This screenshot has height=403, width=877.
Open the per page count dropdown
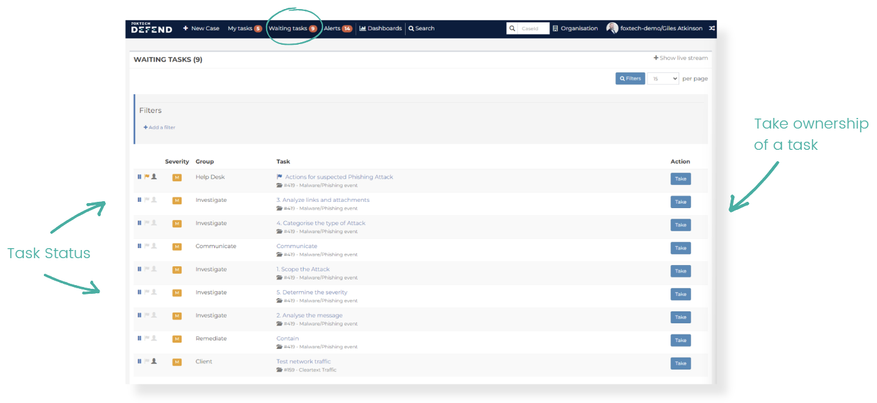663,78
